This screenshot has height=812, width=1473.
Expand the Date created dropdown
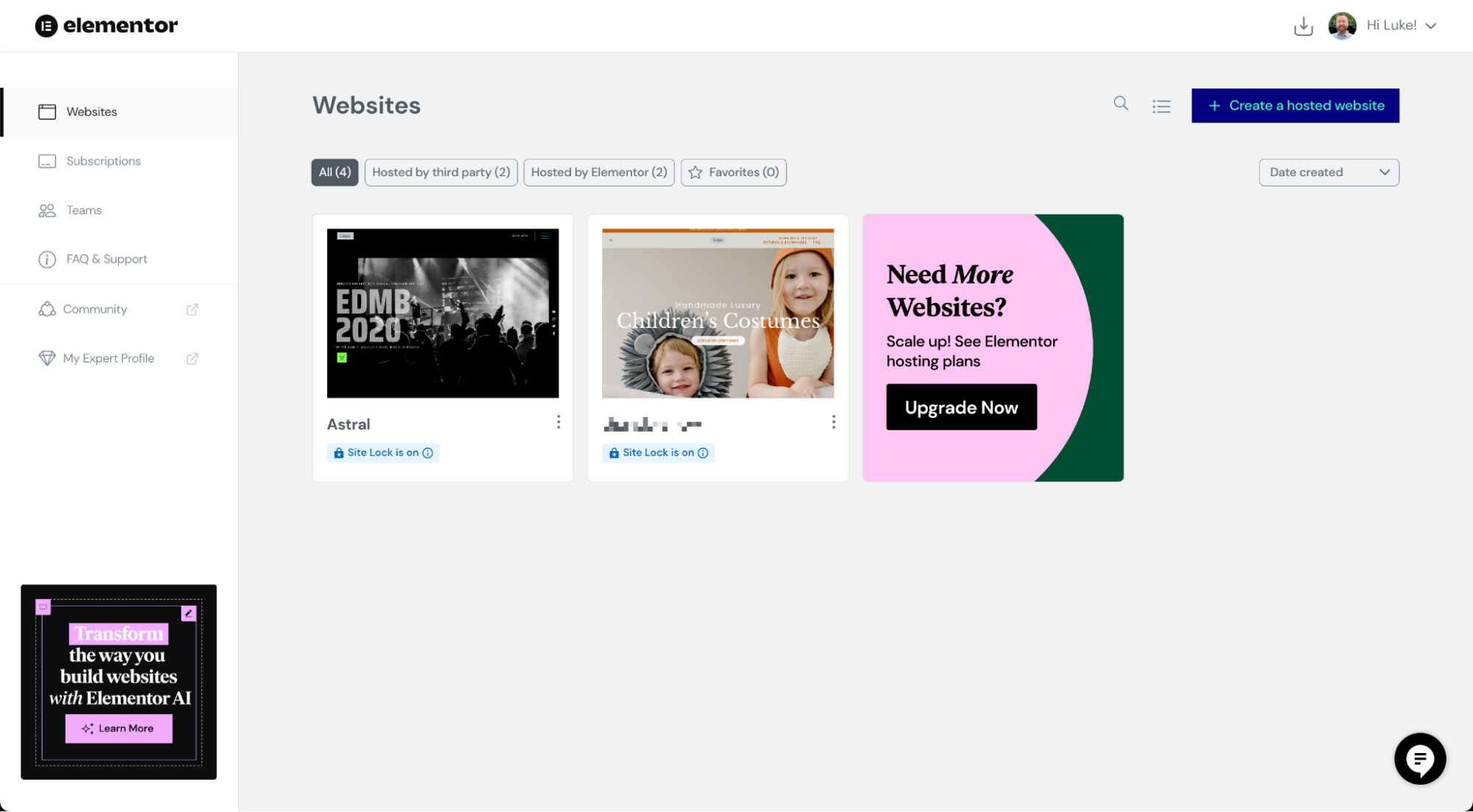tap(1328, 172)
